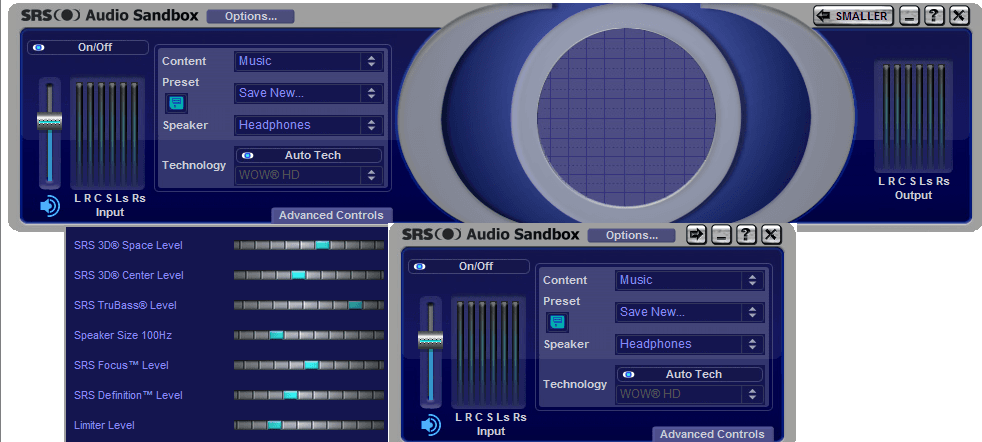
Task: Open help question mark in large window
Action: [x=934, y=16]
